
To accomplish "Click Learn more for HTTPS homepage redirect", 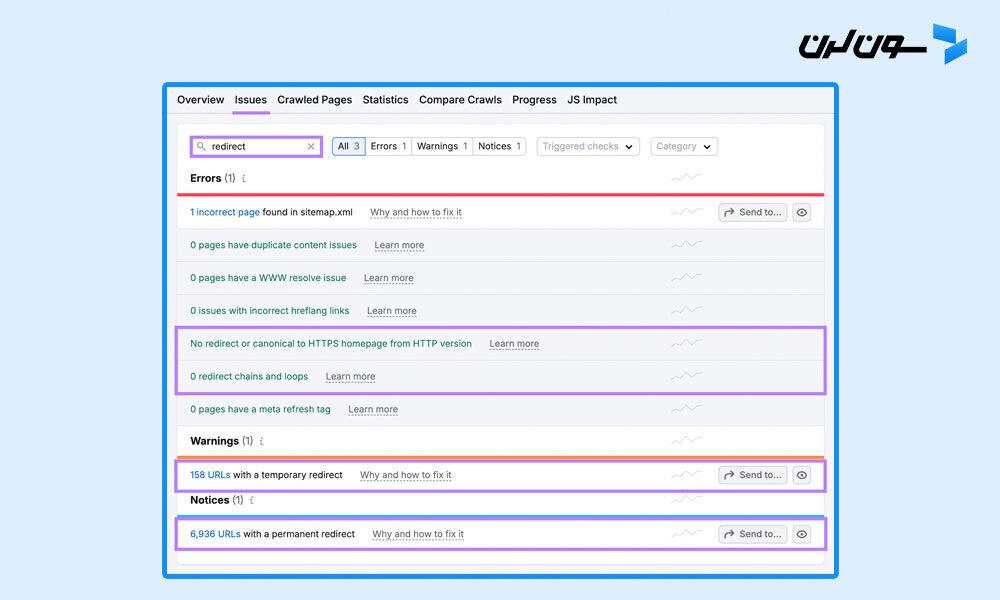I will click(514, 344).
